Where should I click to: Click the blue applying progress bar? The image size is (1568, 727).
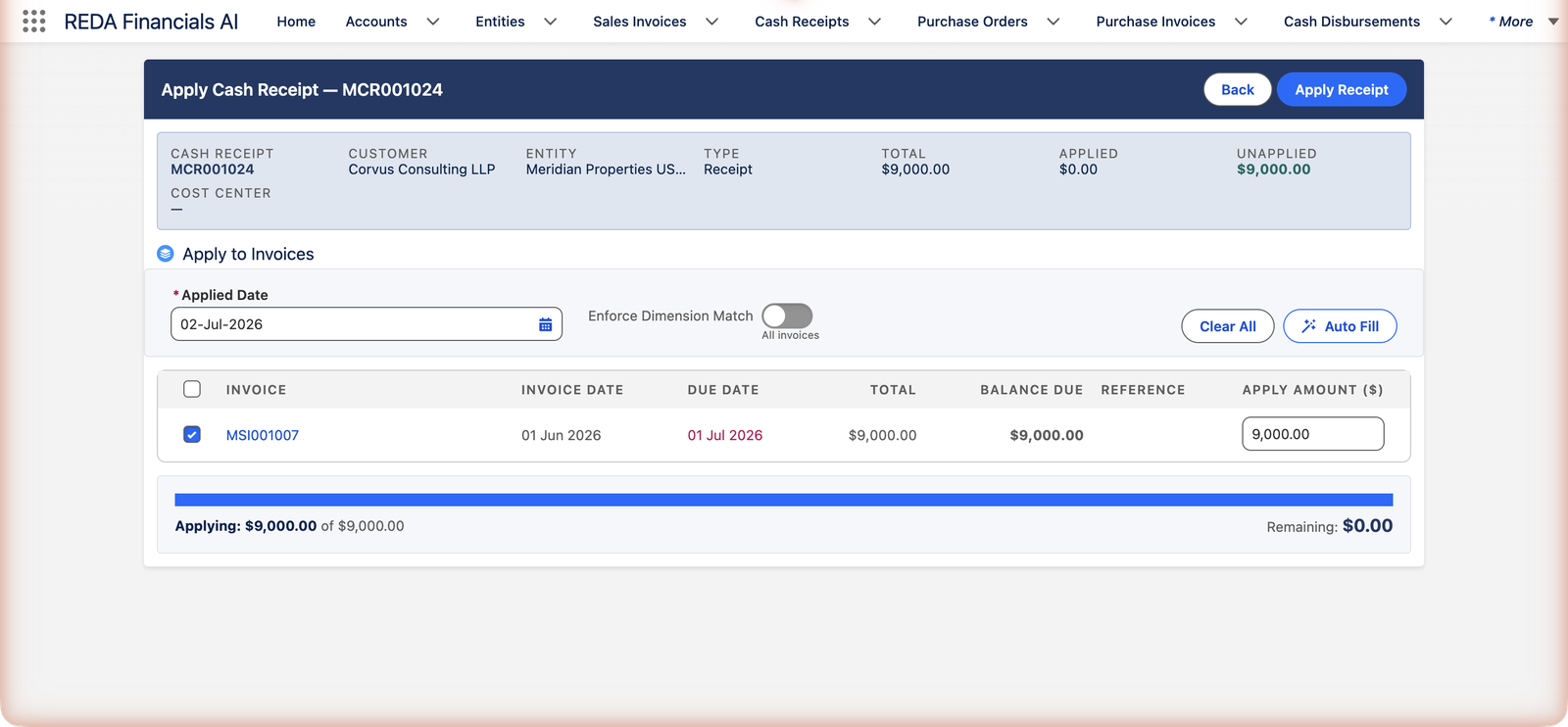(x=784, y=500)
